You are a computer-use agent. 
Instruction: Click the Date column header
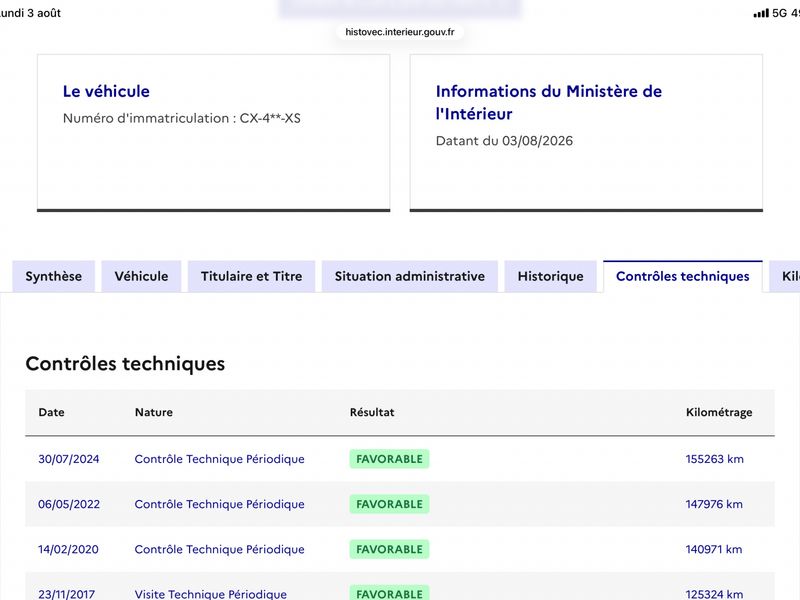(x=52, y=412)
